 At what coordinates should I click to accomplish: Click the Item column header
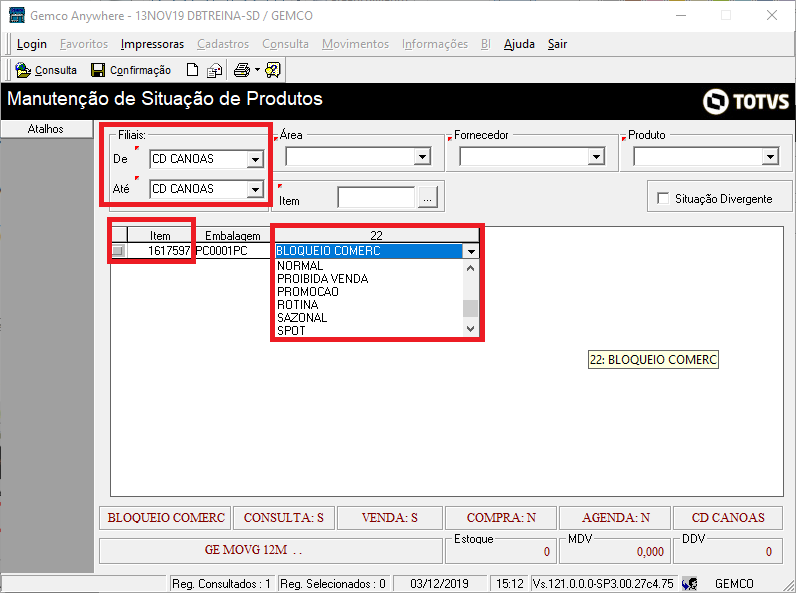point(160,235)
